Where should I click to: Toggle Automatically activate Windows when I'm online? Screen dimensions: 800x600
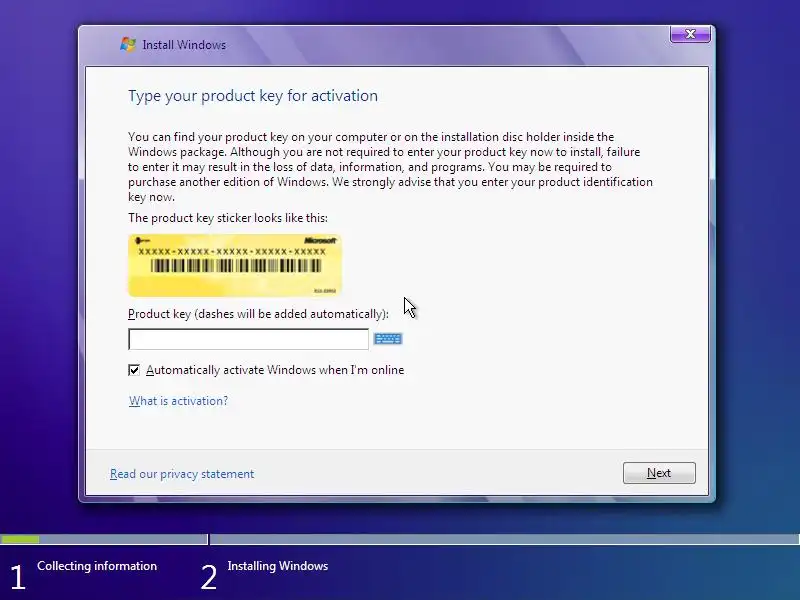pos(134,370)
